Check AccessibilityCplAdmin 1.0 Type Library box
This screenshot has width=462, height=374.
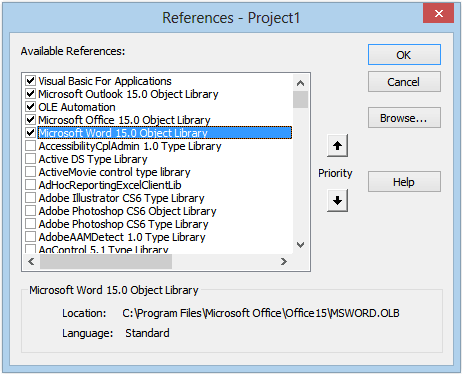click(x=30, y=146)
